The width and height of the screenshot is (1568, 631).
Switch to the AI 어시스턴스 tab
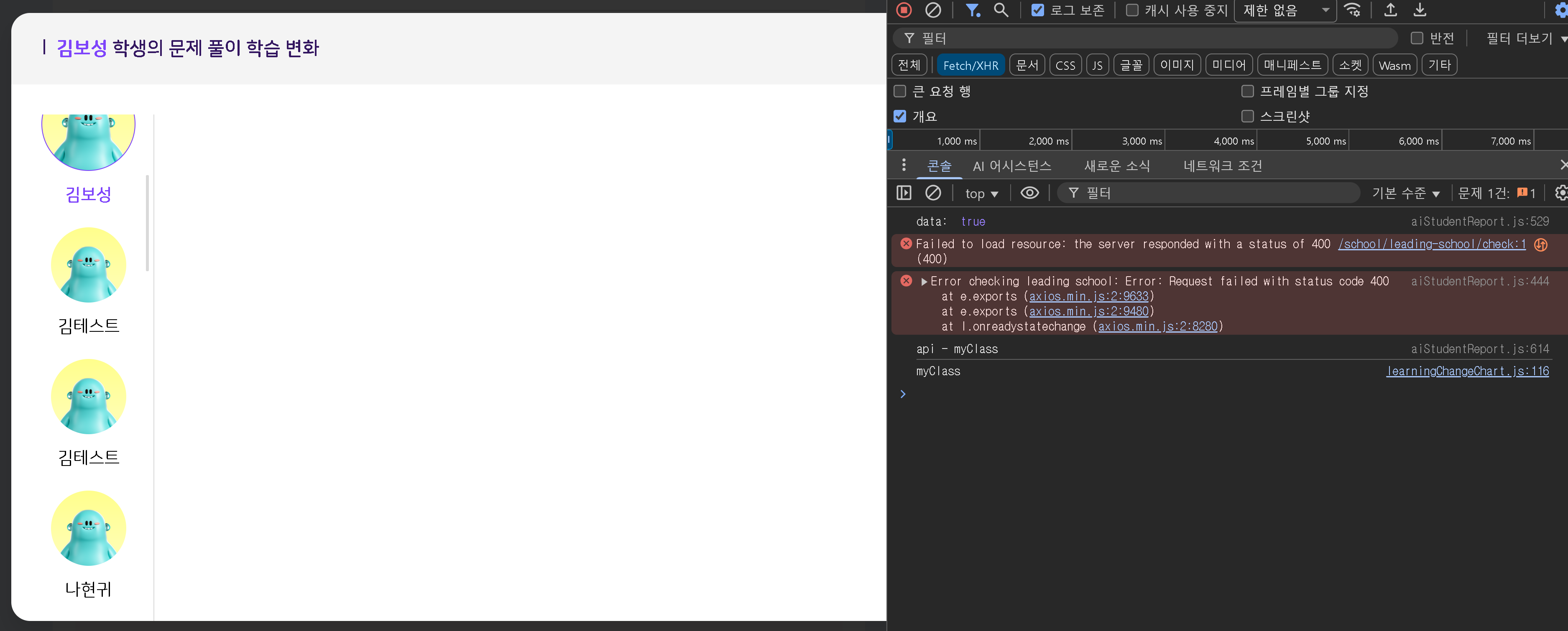1011,165
